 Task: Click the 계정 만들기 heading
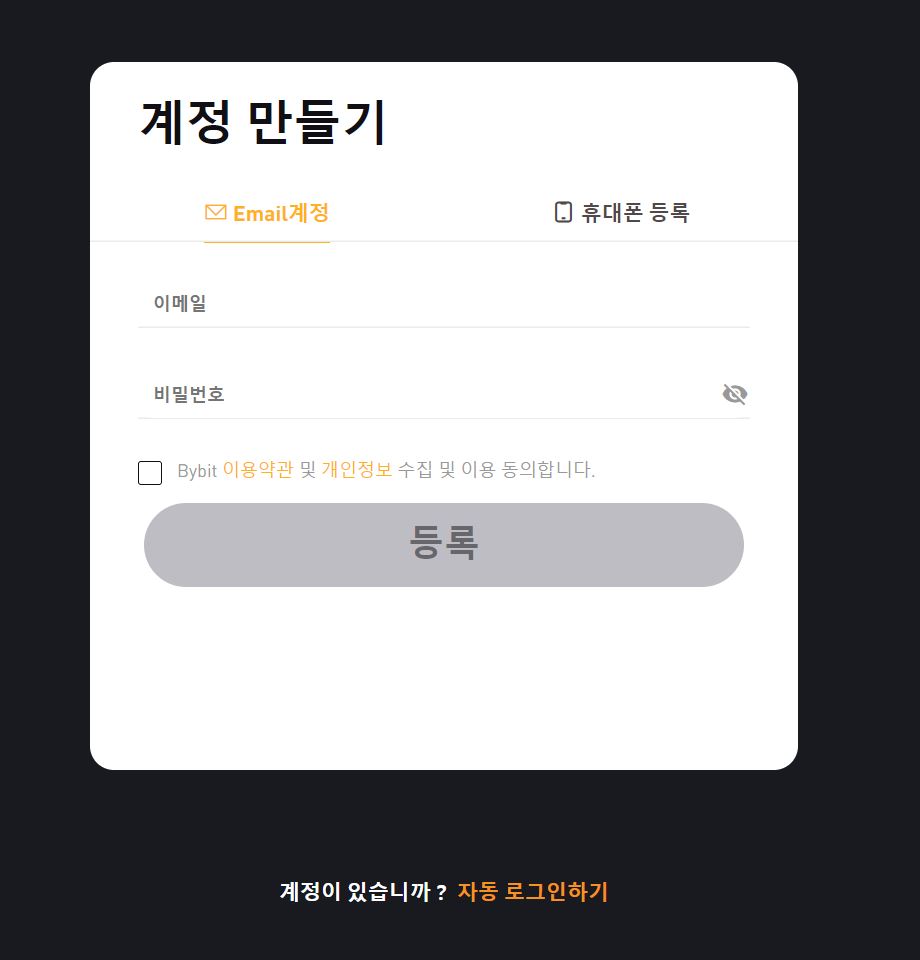(263, 122)
